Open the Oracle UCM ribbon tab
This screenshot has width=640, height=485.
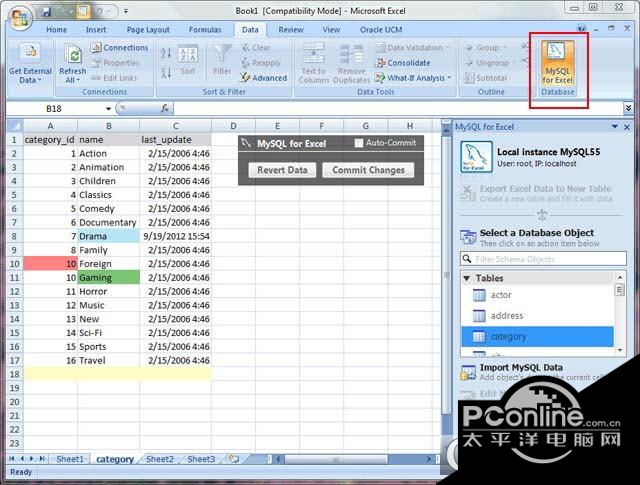tap(381, 29)
